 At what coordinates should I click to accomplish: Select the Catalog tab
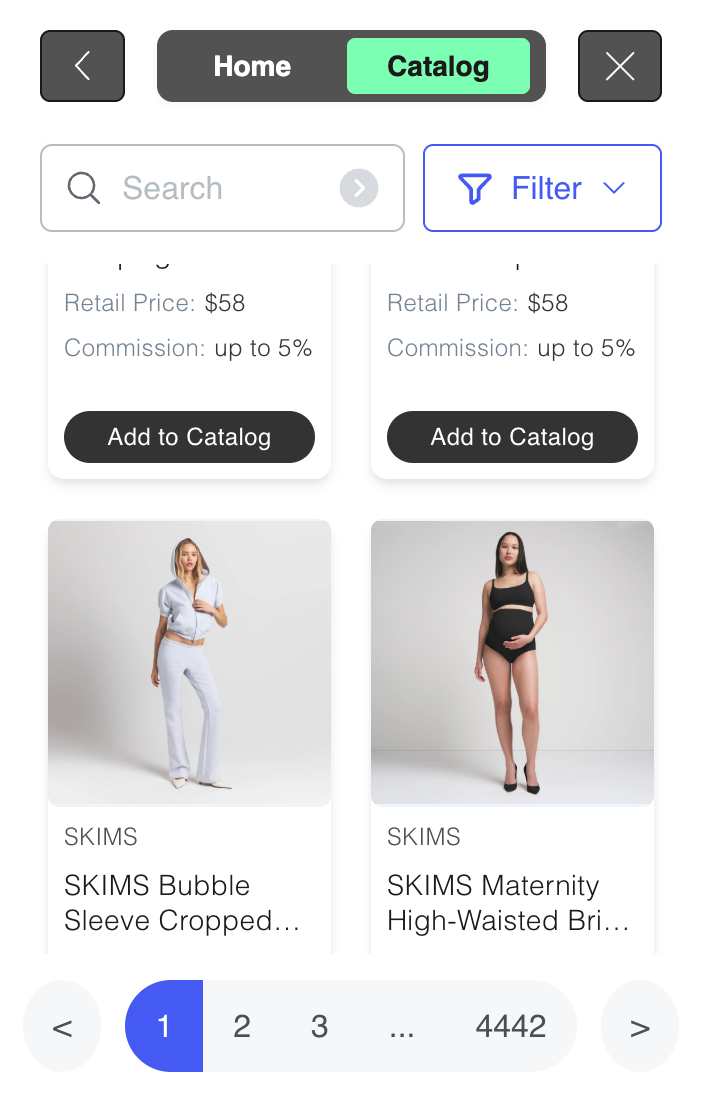pyautogui.click(x=438, y=66)
